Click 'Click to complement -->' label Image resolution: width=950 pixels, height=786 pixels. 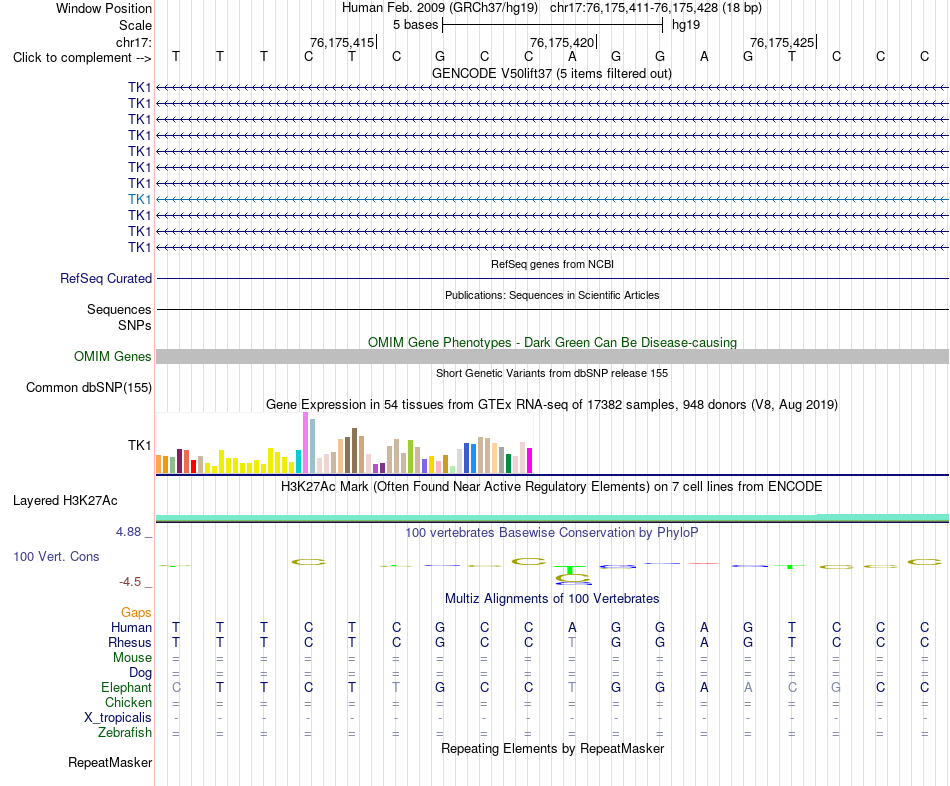tap(82, 58)
